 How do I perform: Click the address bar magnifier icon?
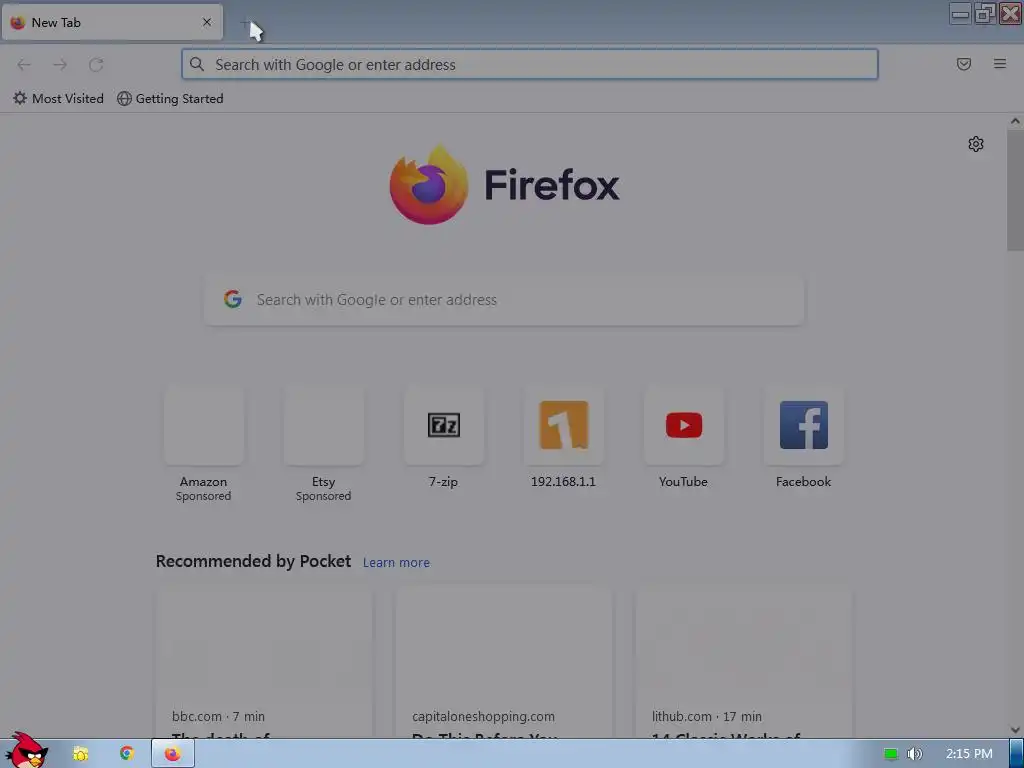point(197,64)
